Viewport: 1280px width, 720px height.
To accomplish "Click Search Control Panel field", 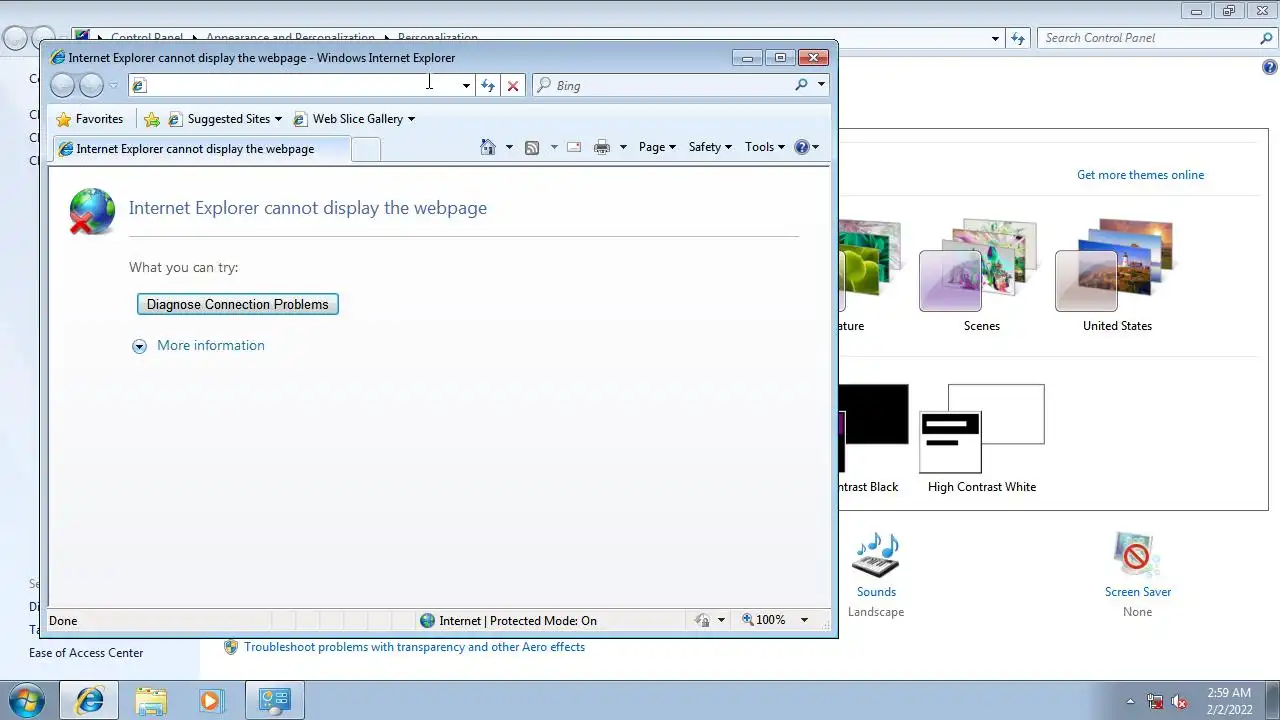I will pos(1150,38).
